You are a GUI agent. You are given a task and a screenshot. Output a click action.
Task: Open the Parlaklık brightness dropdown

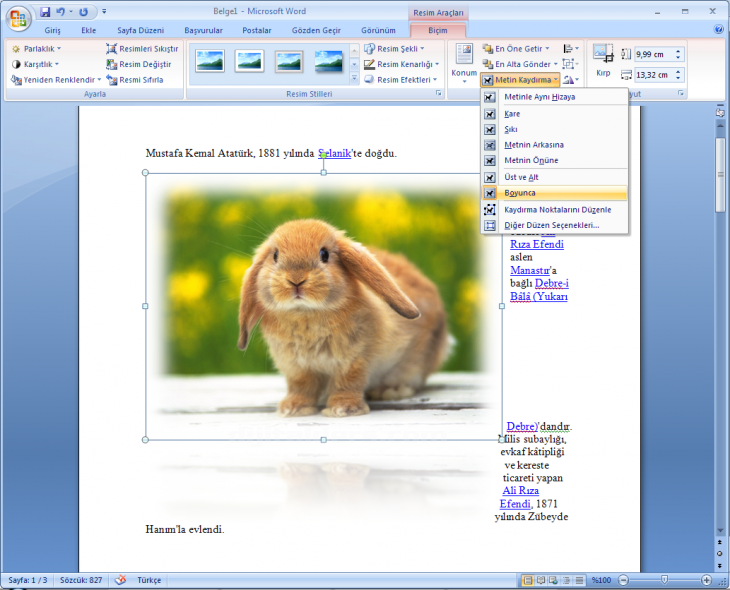coord(36,48)
